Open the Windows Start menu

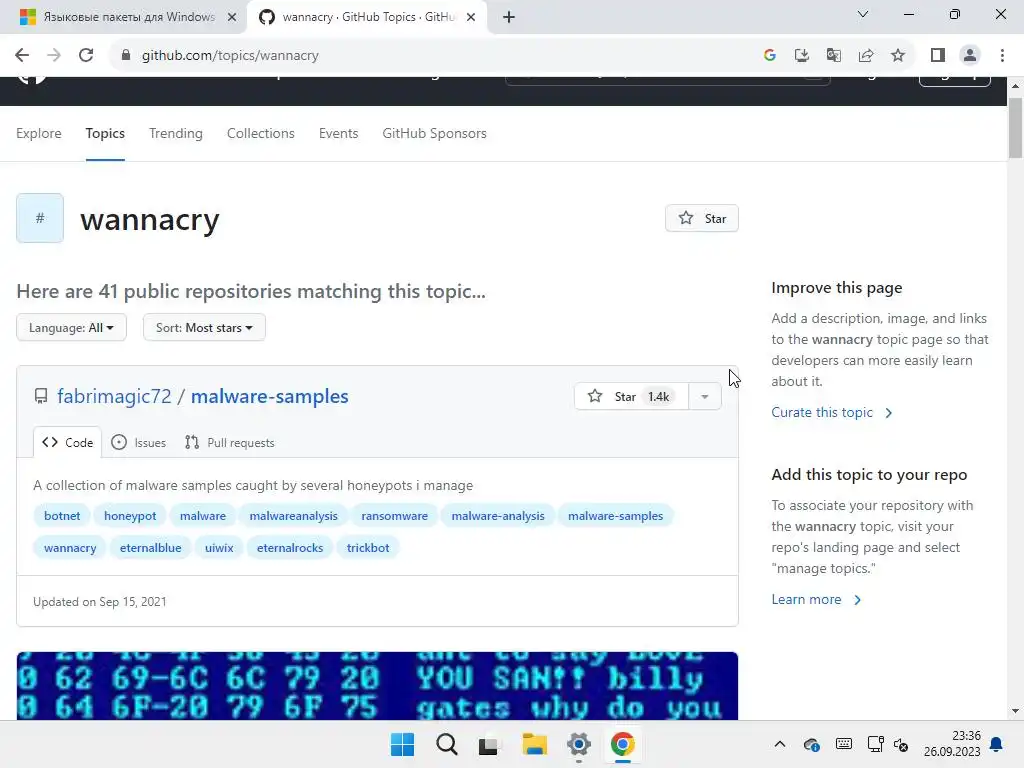(x=402, y=744)
